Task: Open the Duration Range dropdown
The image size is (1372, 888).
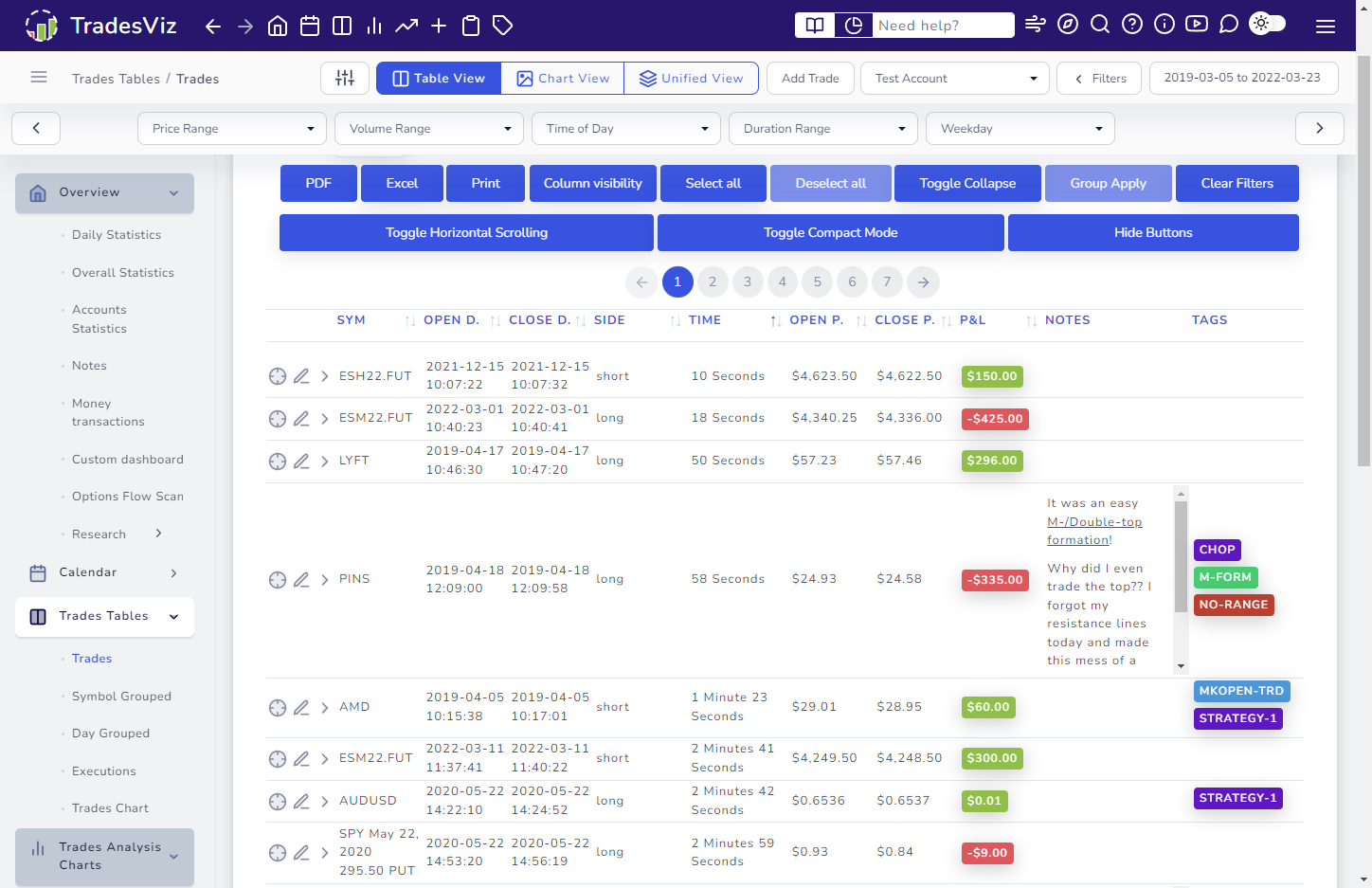Action: point(823,129)
